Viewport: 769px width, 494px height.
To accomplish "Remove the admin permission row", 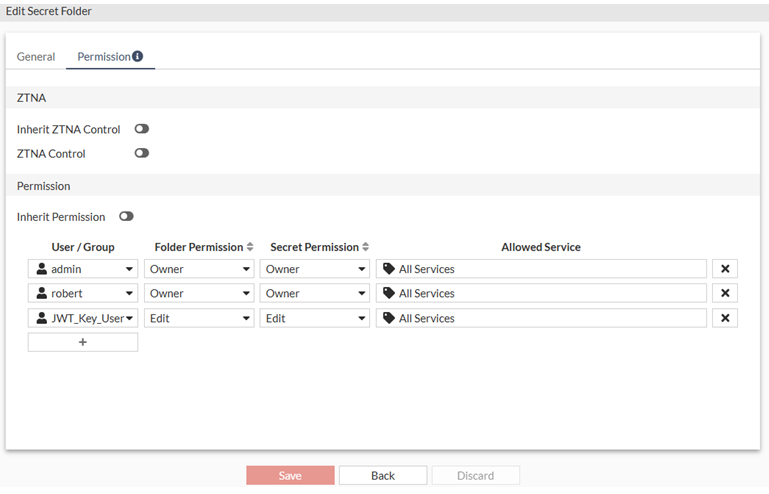I will pyautogui.click(x=725, y=269).
